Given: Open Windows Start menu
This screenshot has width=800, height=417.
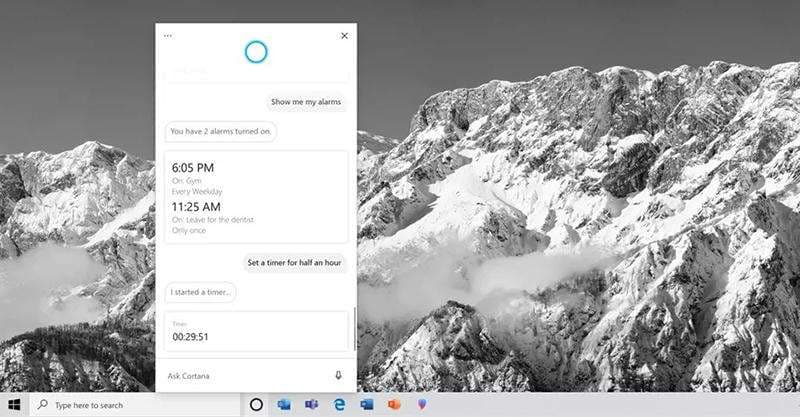Looking at the screenshot, I should click(x=14, y=405).
